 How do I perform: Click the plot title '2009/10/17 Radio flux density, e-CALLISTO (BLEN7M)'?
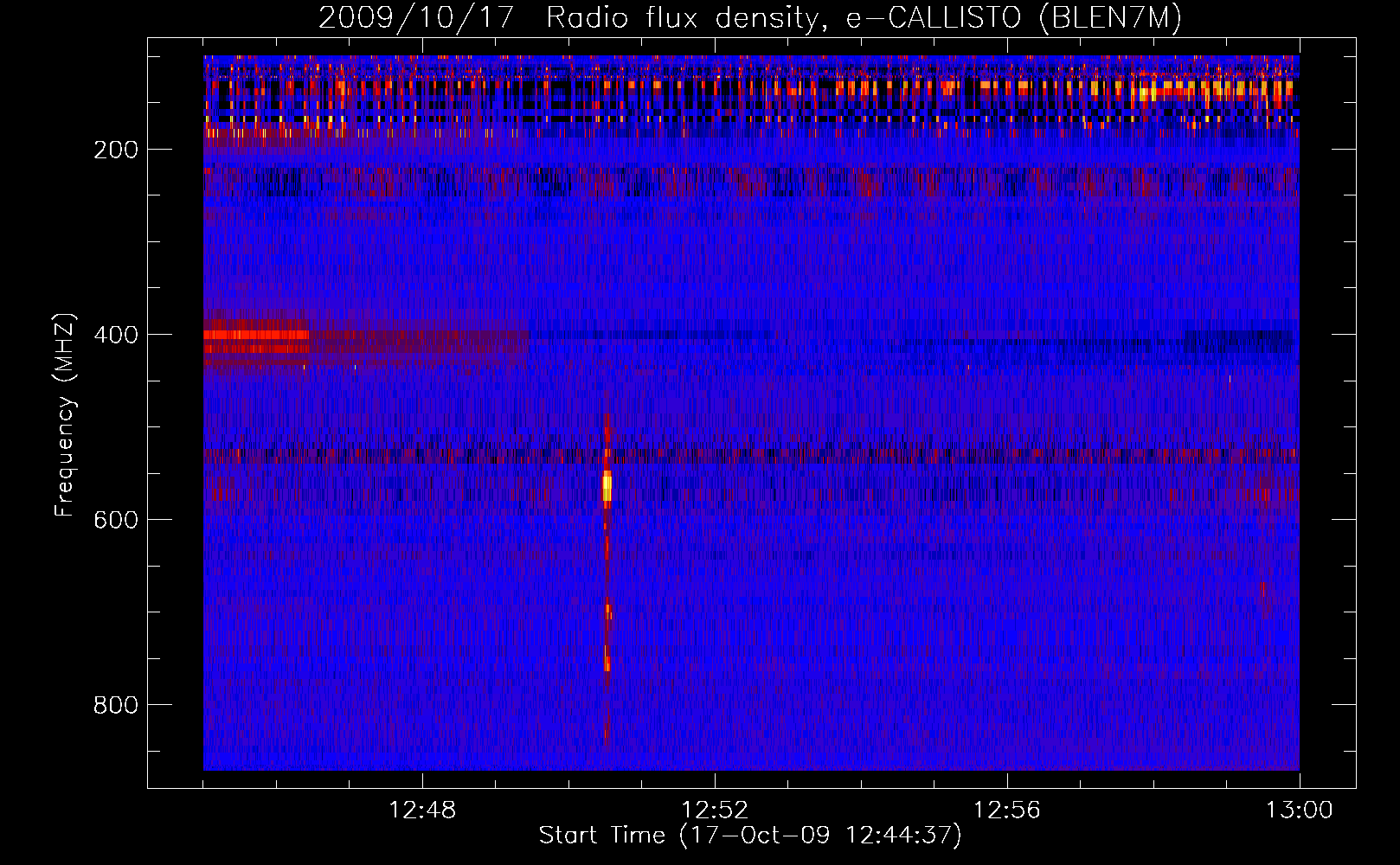[x=749, y=17]
